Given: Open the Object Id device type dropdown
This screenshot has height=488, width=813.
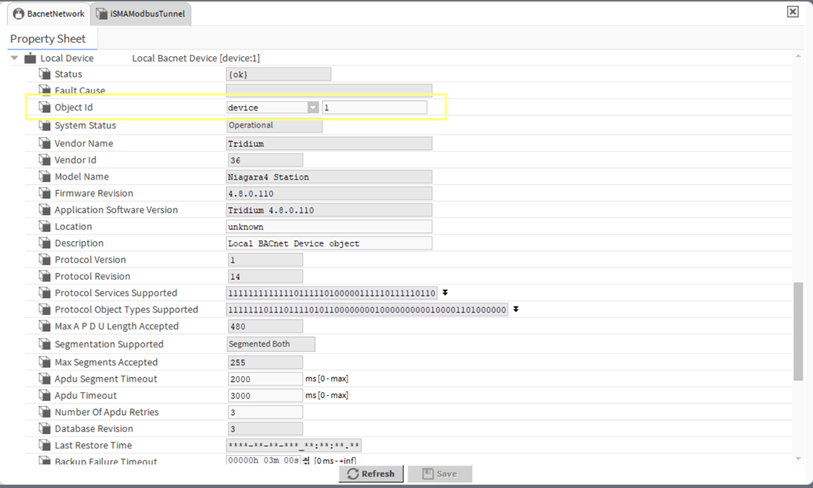Looking at the screenshot, I should click(312, 107).
